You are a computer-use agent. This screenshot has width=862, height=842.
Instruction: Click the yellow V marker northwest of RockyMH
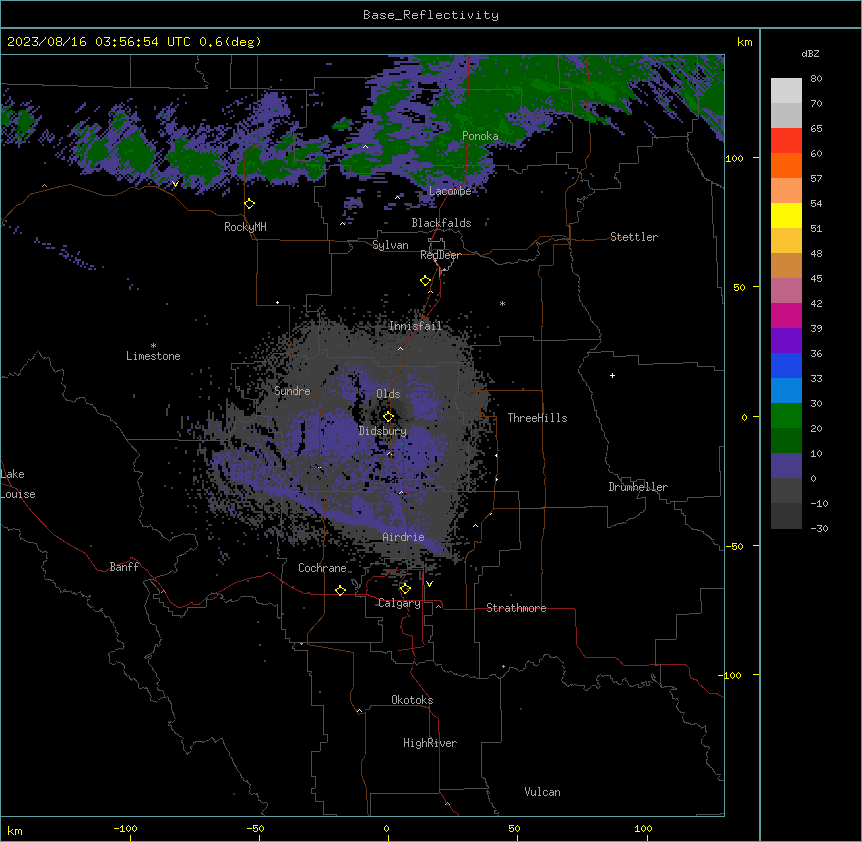click(175, 184)
